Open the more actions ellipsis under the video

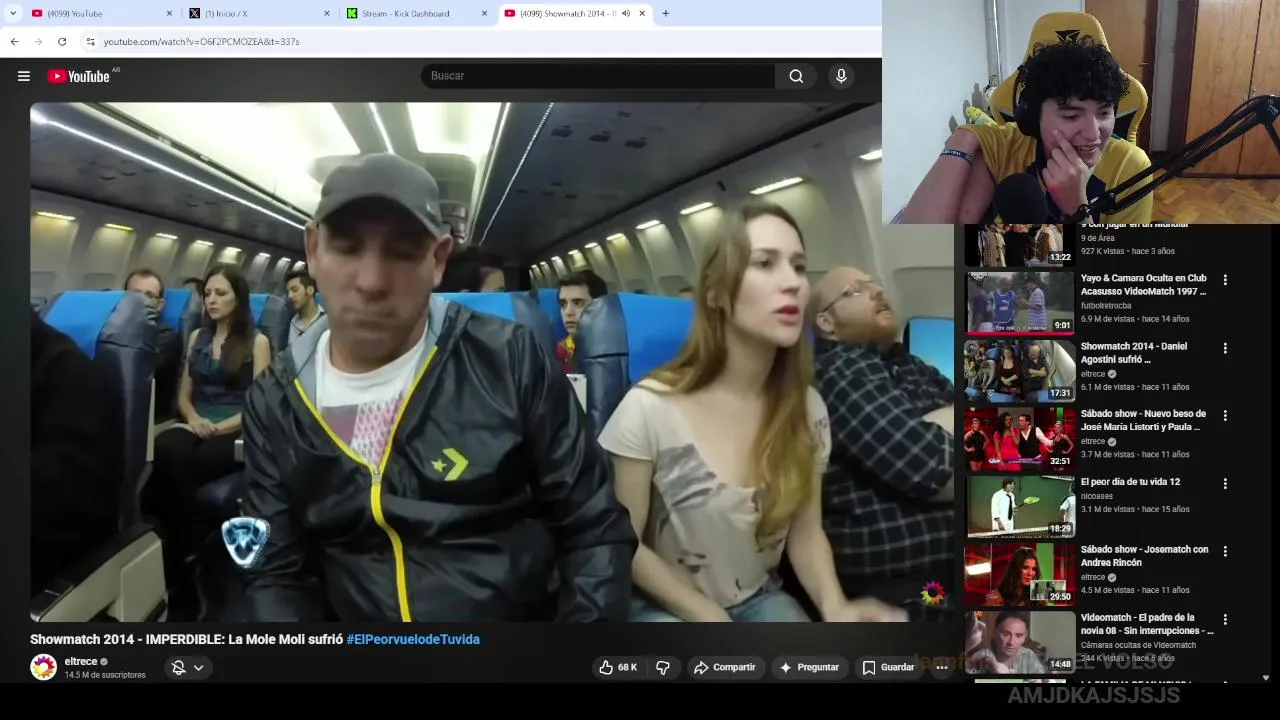(x=941, y=667)
